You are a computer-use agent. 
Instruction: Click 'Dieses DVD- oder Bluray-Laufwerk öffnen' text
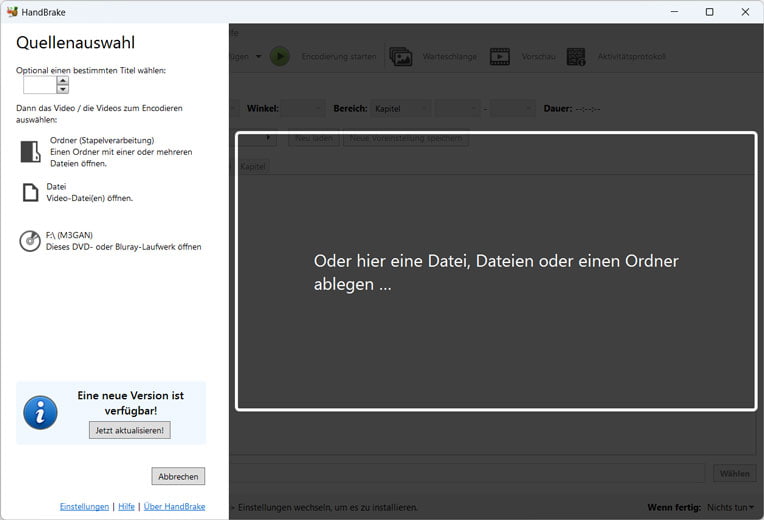123,247
